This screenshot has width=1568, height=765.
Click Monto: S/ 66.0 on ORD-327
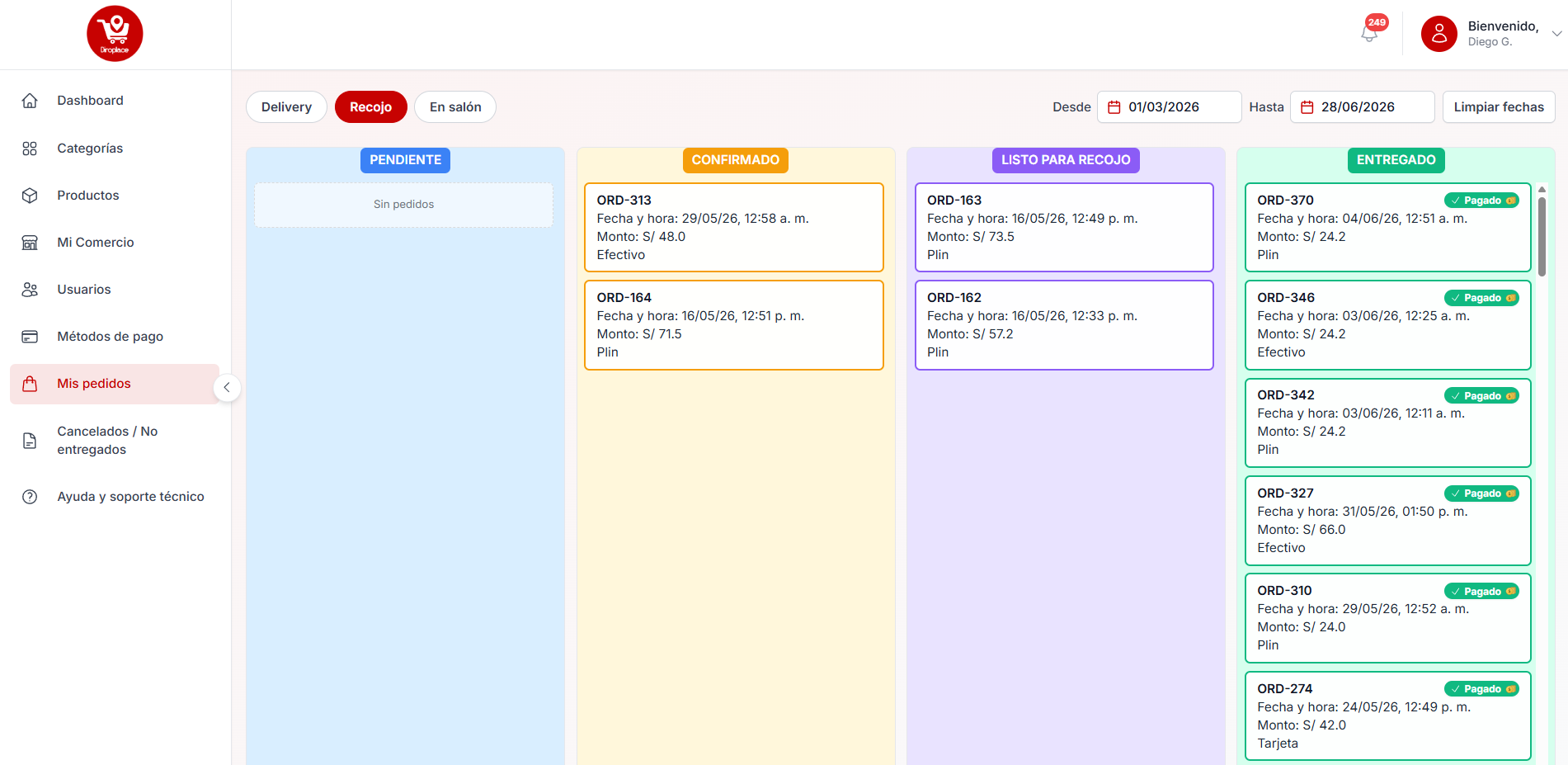click(x=1302, y=530)
